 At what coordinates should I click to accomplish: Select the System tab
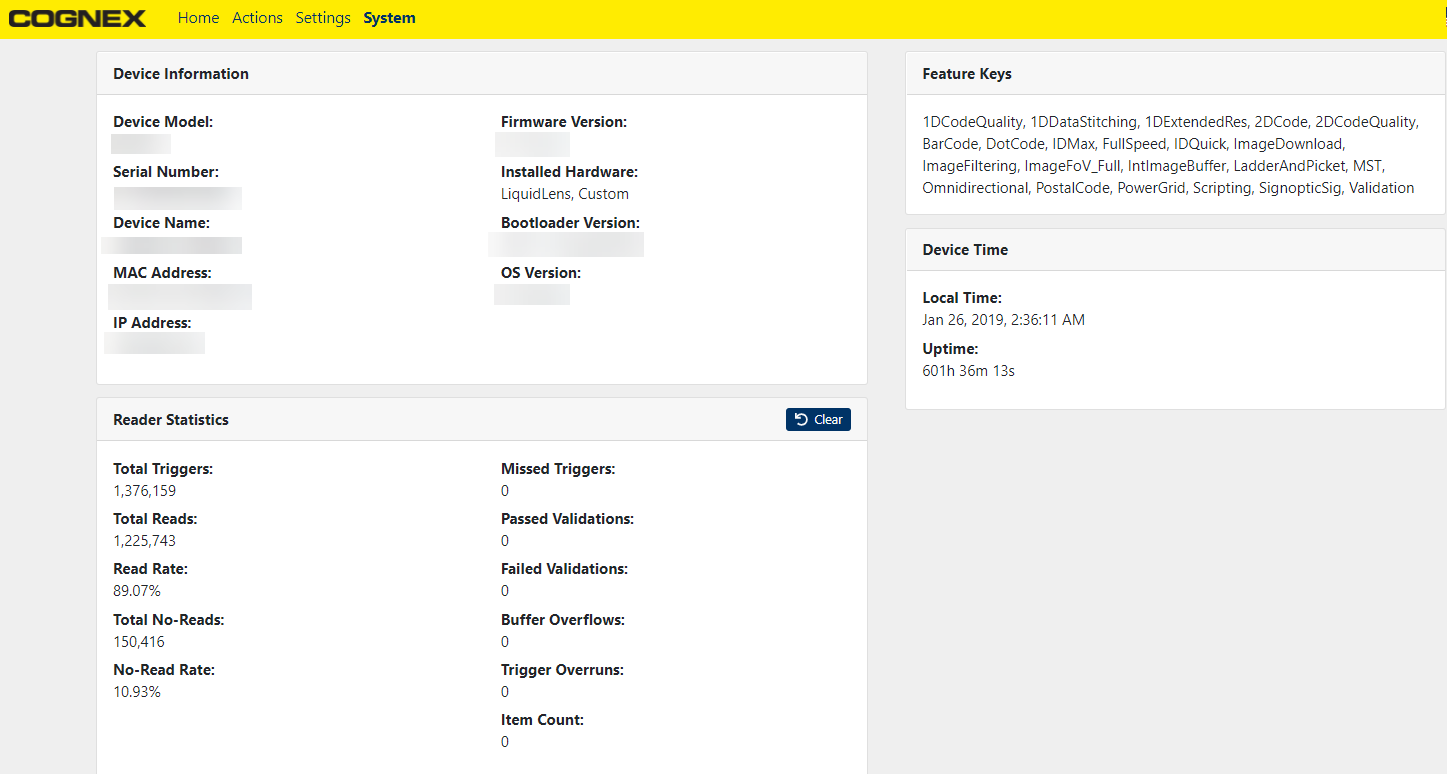coord(389,18)
